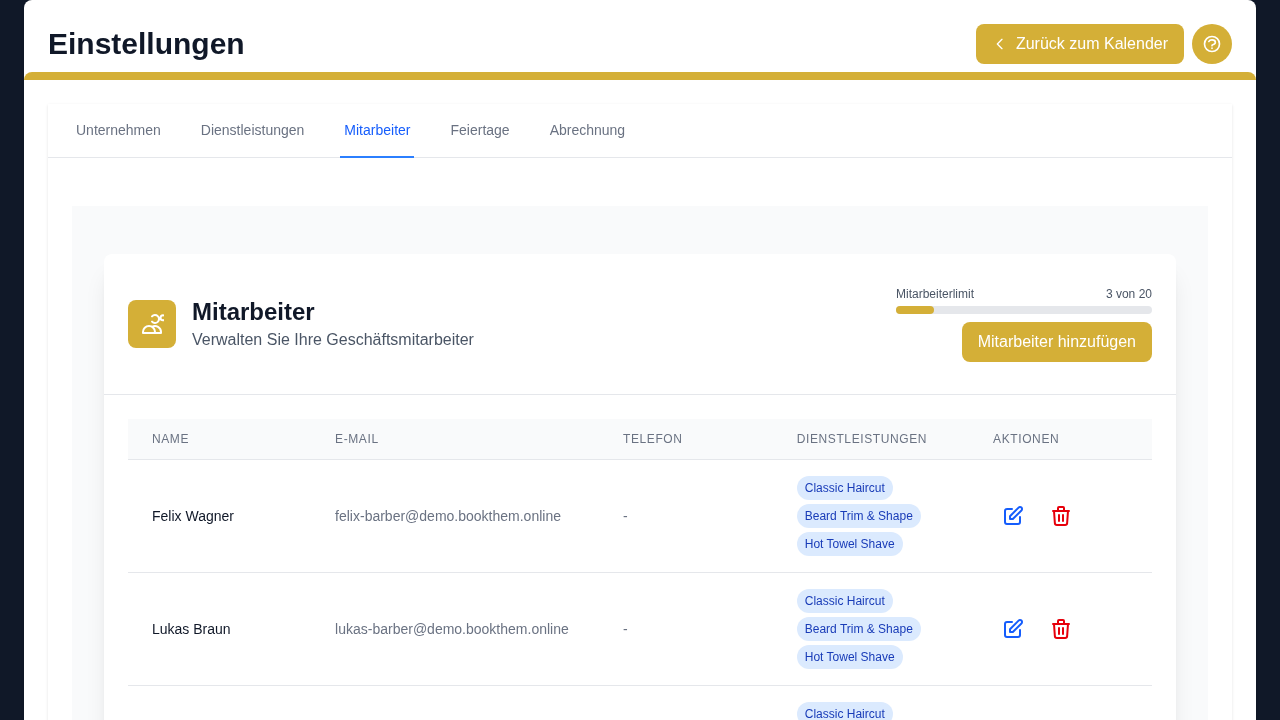Open the Dienstleistungen tab
This screenshot has height=720, width=1280.
point(252,130)
